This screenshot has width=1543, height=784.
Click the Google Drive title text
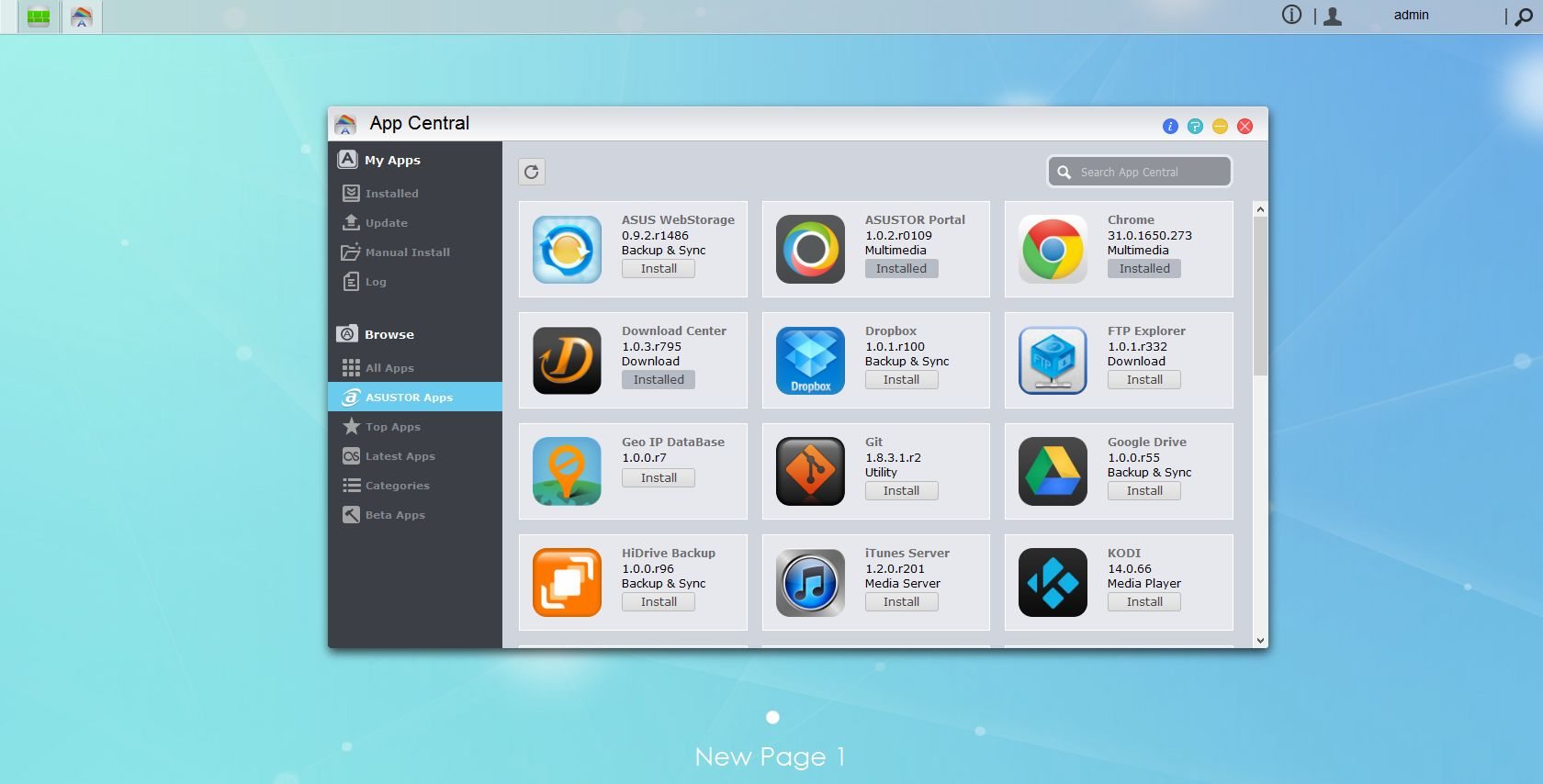[x=1146, y=442]
